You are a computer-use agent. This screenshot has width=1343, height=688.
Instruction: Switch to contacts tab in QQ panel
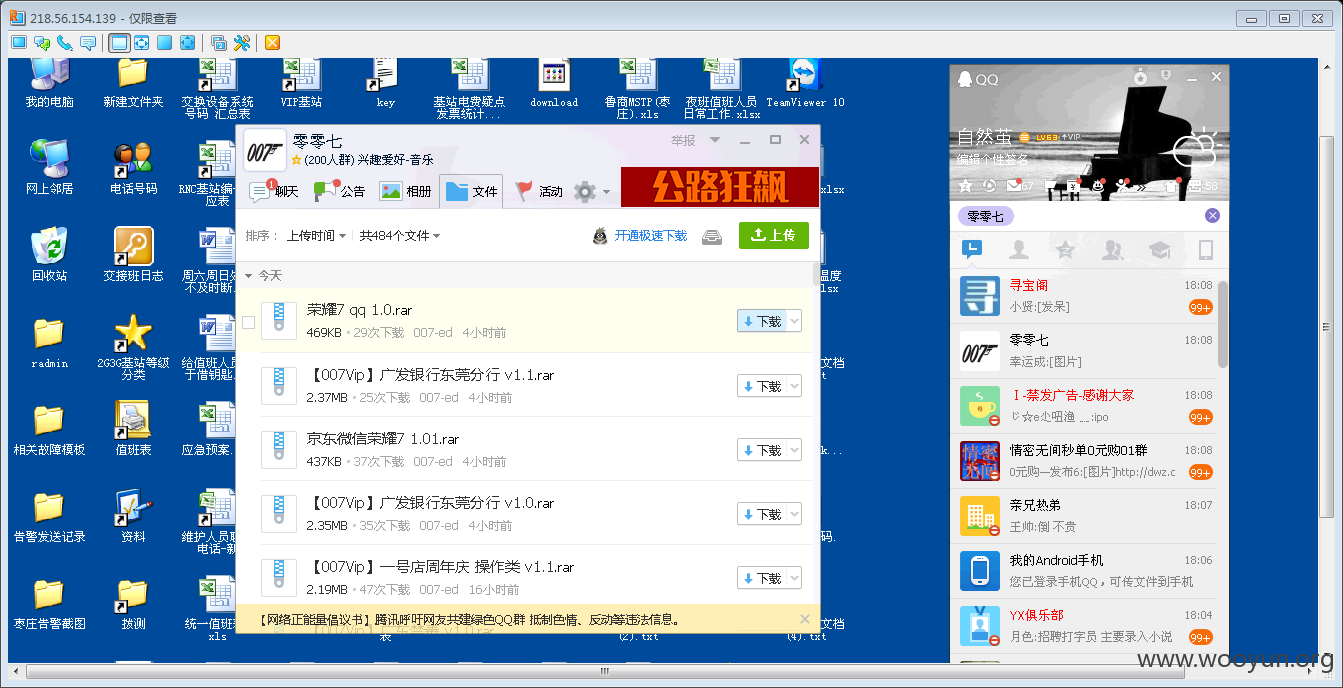(x=1019, y=250)
